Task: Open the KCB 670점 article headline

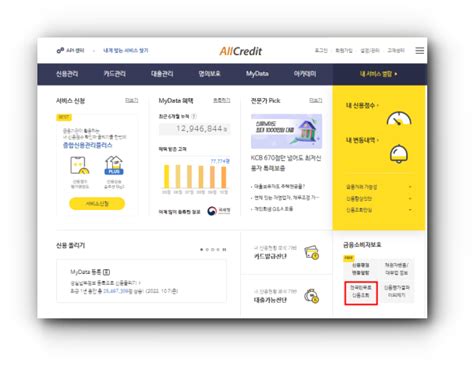Action: pyautogui.click(x=286, y=163)
